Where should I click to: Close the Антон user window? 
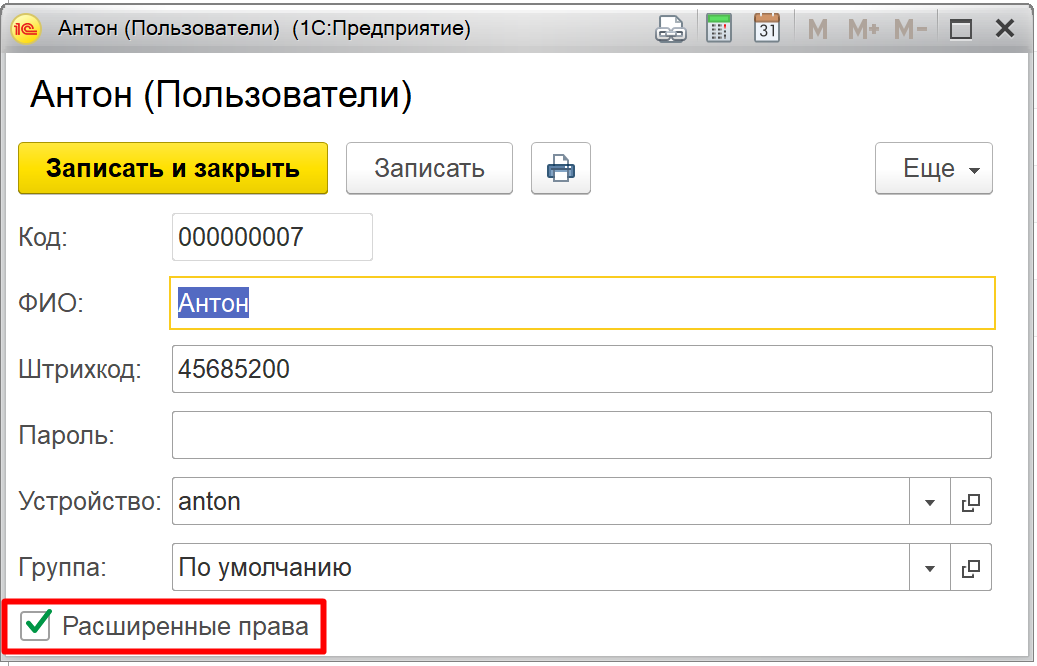[x=1005, y=28]
